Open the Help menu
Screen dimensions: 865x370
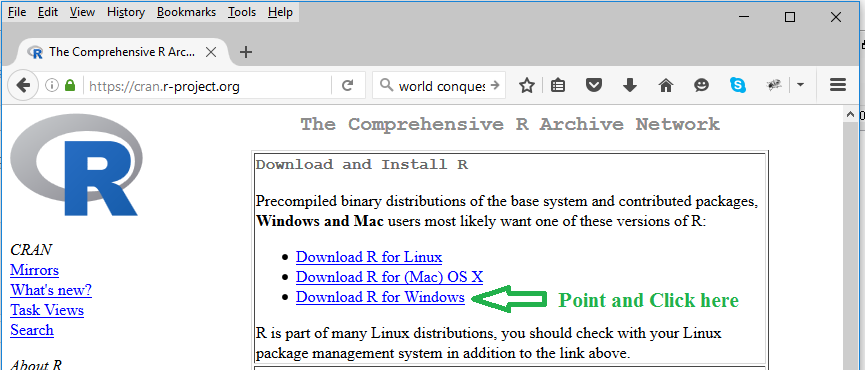pyautogui.click(x=280, y=12)
